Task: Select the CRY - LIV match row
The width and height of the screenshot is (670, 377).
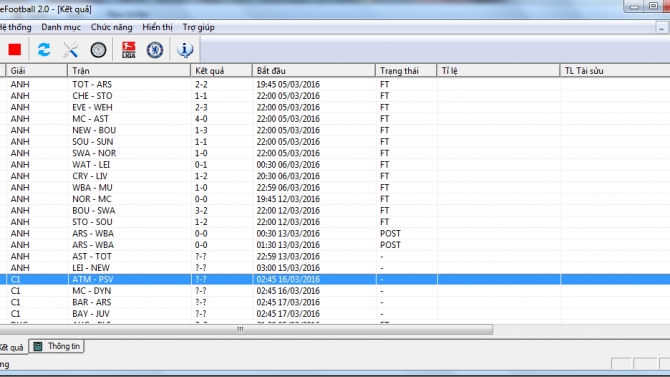Action: (x=335, y=176)
